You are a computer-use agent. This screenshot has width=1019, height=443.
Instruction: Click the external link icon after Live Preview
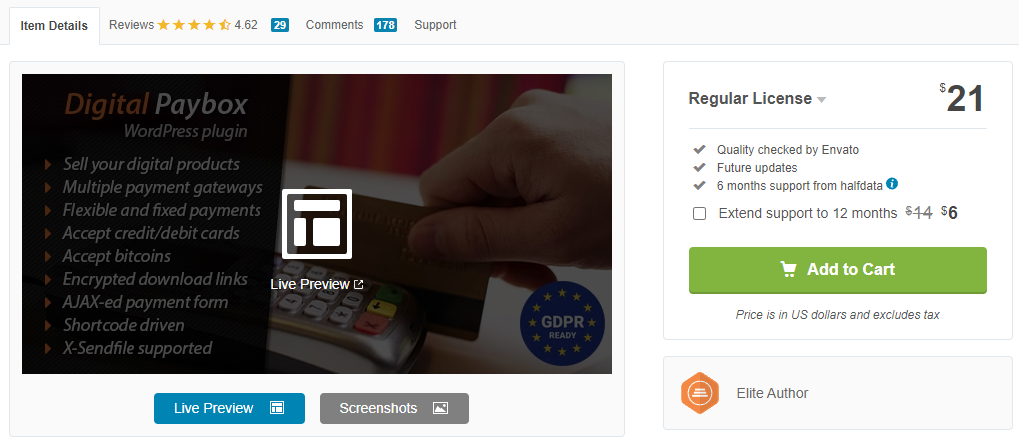[x=358, y=285]
